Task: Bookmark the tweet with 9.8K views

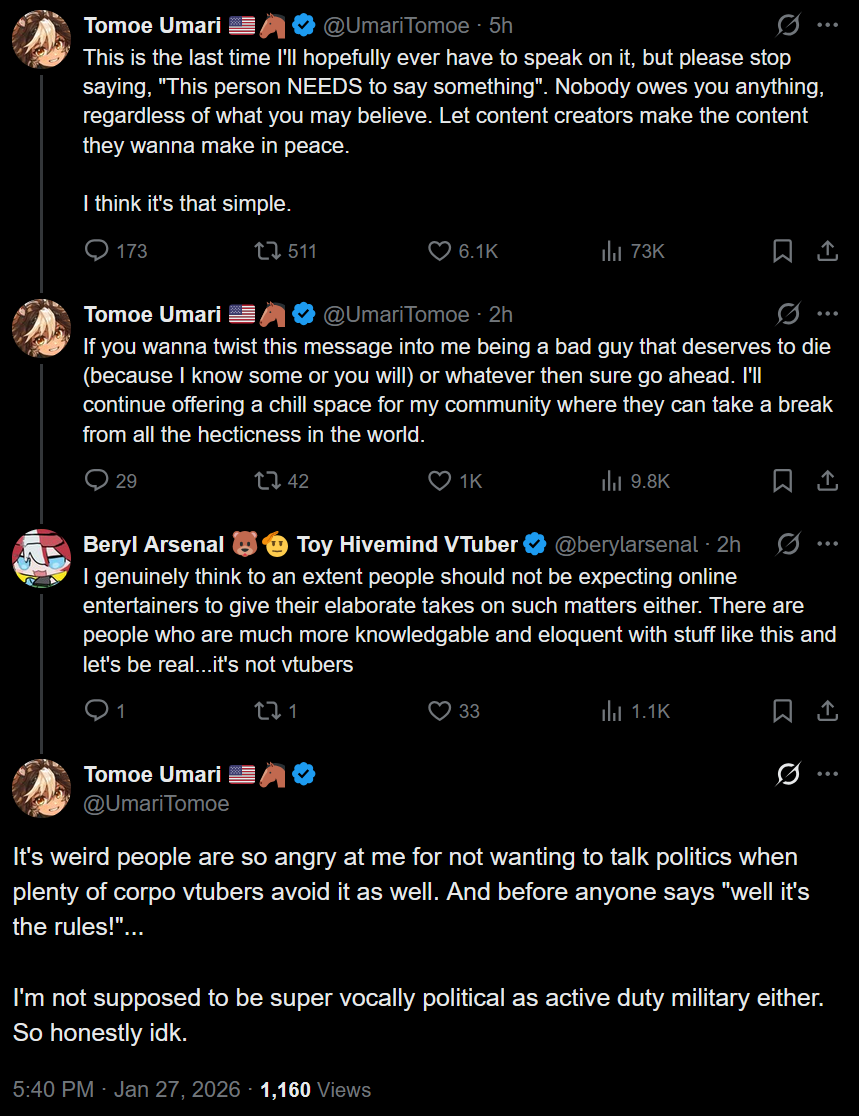Action: (783, 481)
